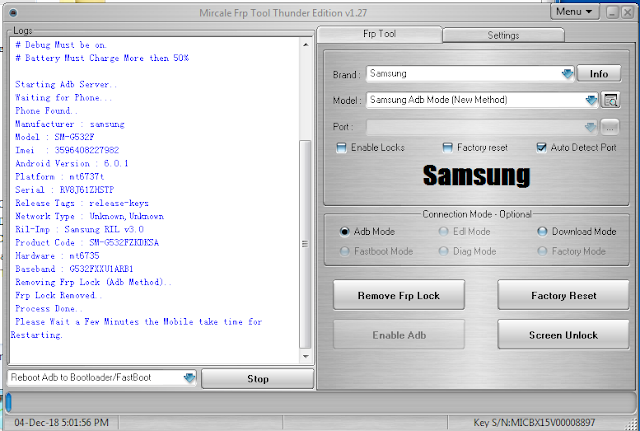Switch to the Settings tab
Image resolution: width=640 pixels, height=431 pixels.
coord(503,36)
